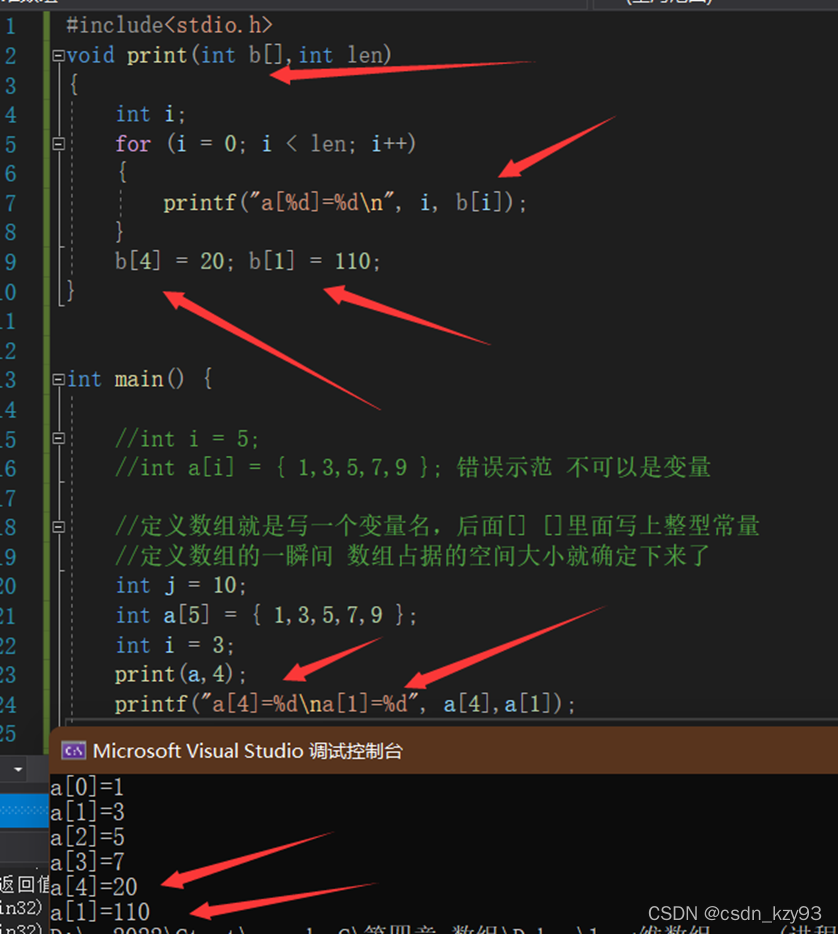Click console output 'a[1]=110'
838x934 pixels.
(x=100, y=912)
